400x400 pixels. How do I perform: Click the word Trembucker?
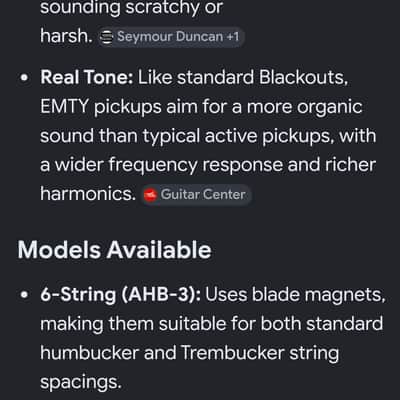(x=233, y=353)
